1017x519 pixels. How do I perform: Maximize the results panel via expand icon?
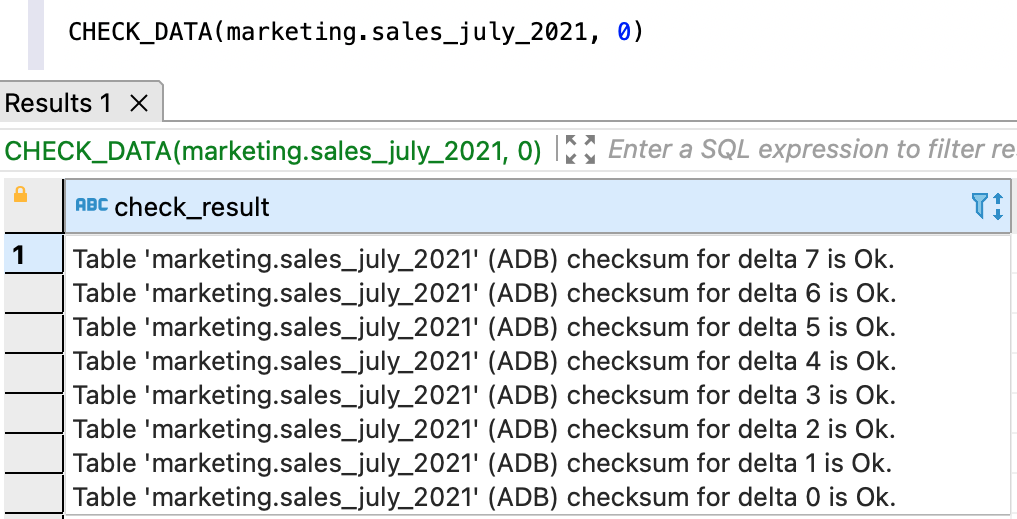(580, 150)
